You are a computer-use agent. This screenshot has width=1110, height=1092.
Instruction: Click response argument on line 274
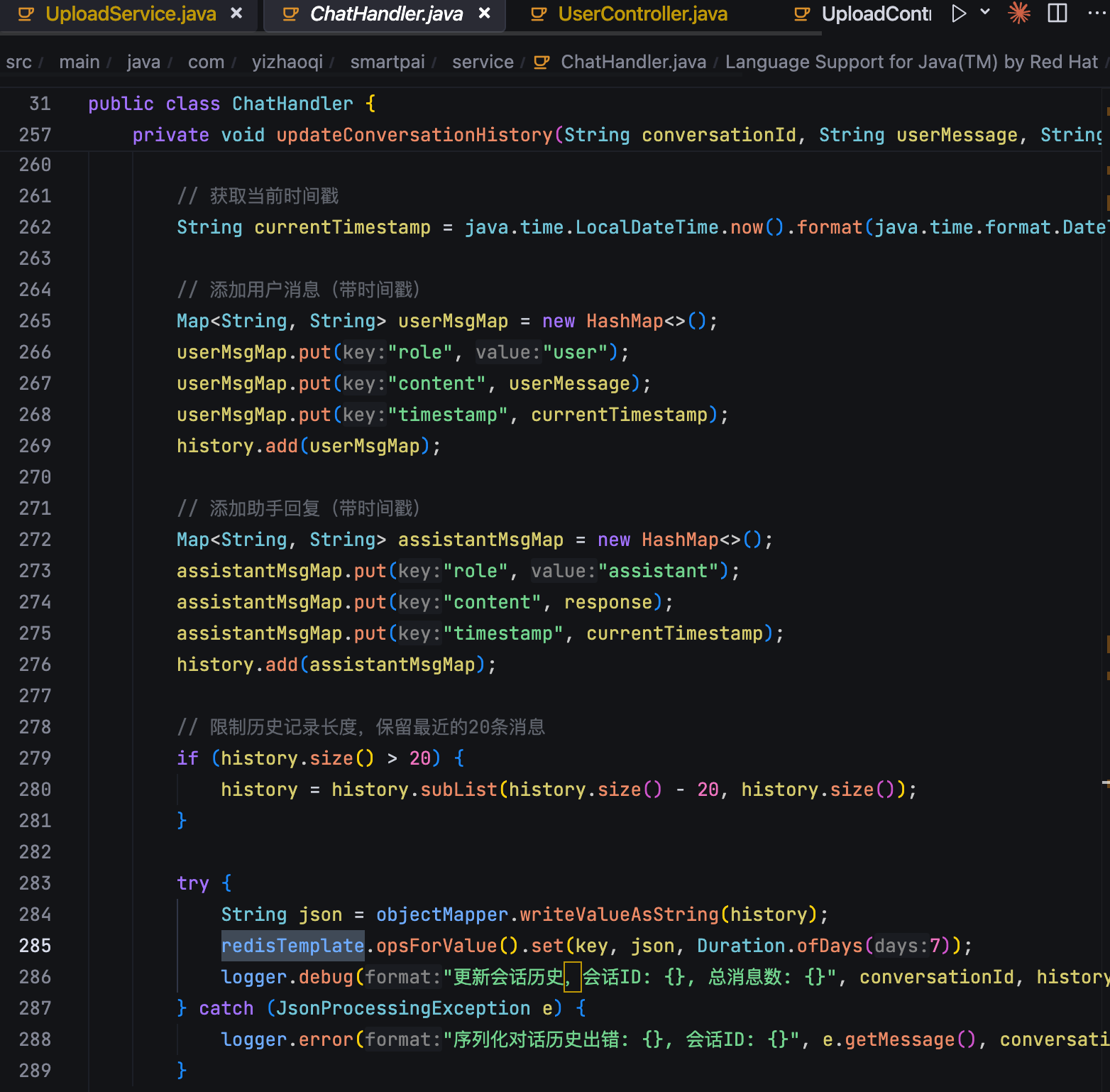608,602
